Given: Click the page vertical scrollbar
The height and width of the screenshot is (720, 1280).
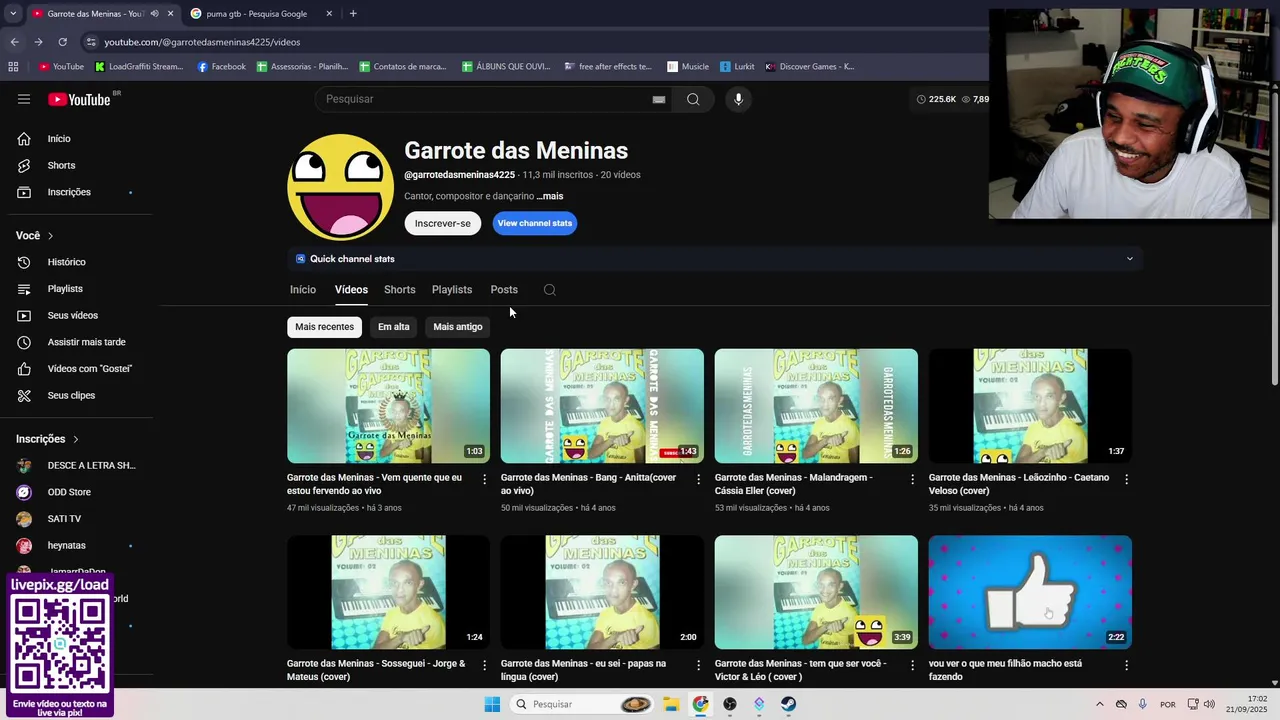Looking at the screenshot, I should point(1274,240).
